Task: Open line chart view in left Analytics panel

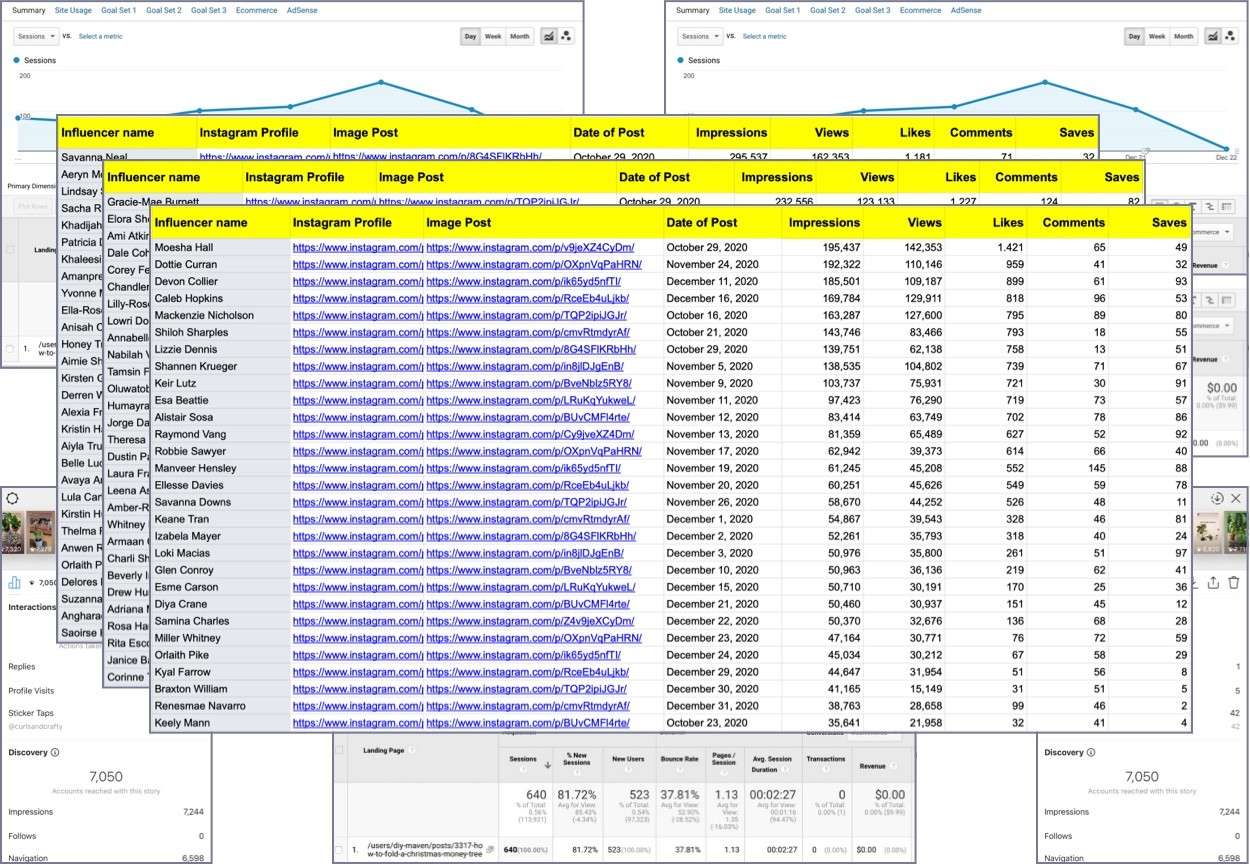Action: 548,36
